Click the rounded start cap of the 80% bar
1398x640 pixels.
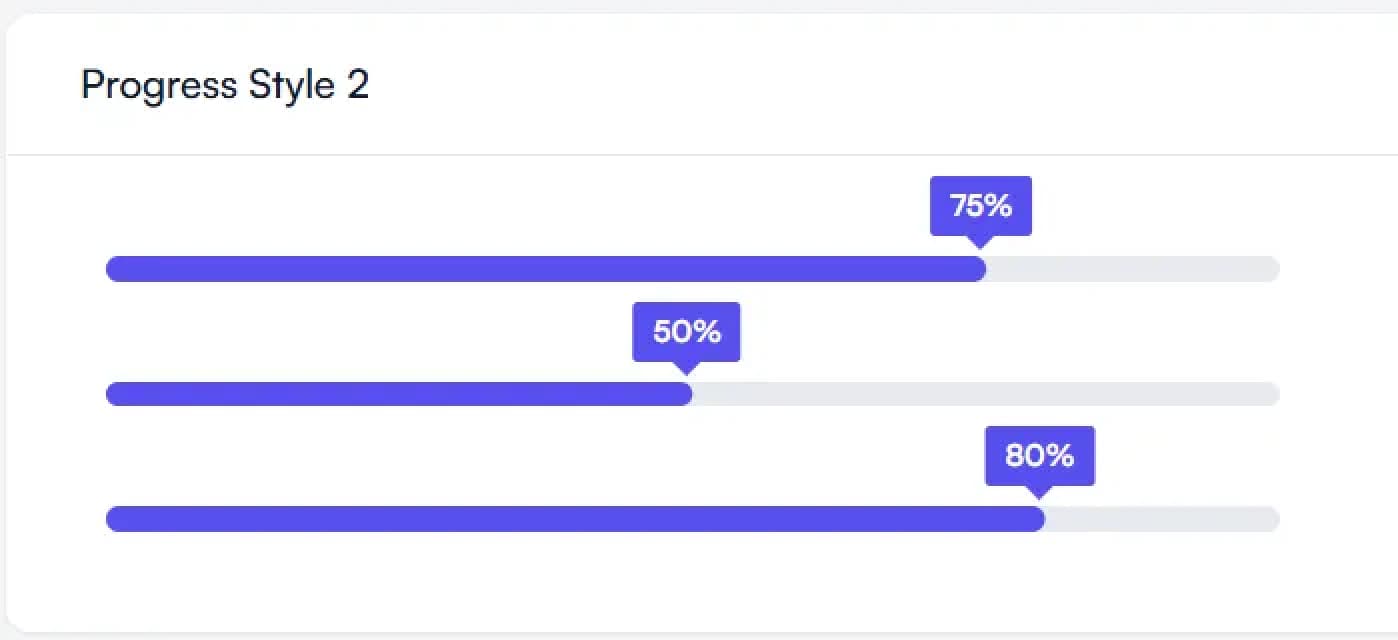(x=115, y=519)
